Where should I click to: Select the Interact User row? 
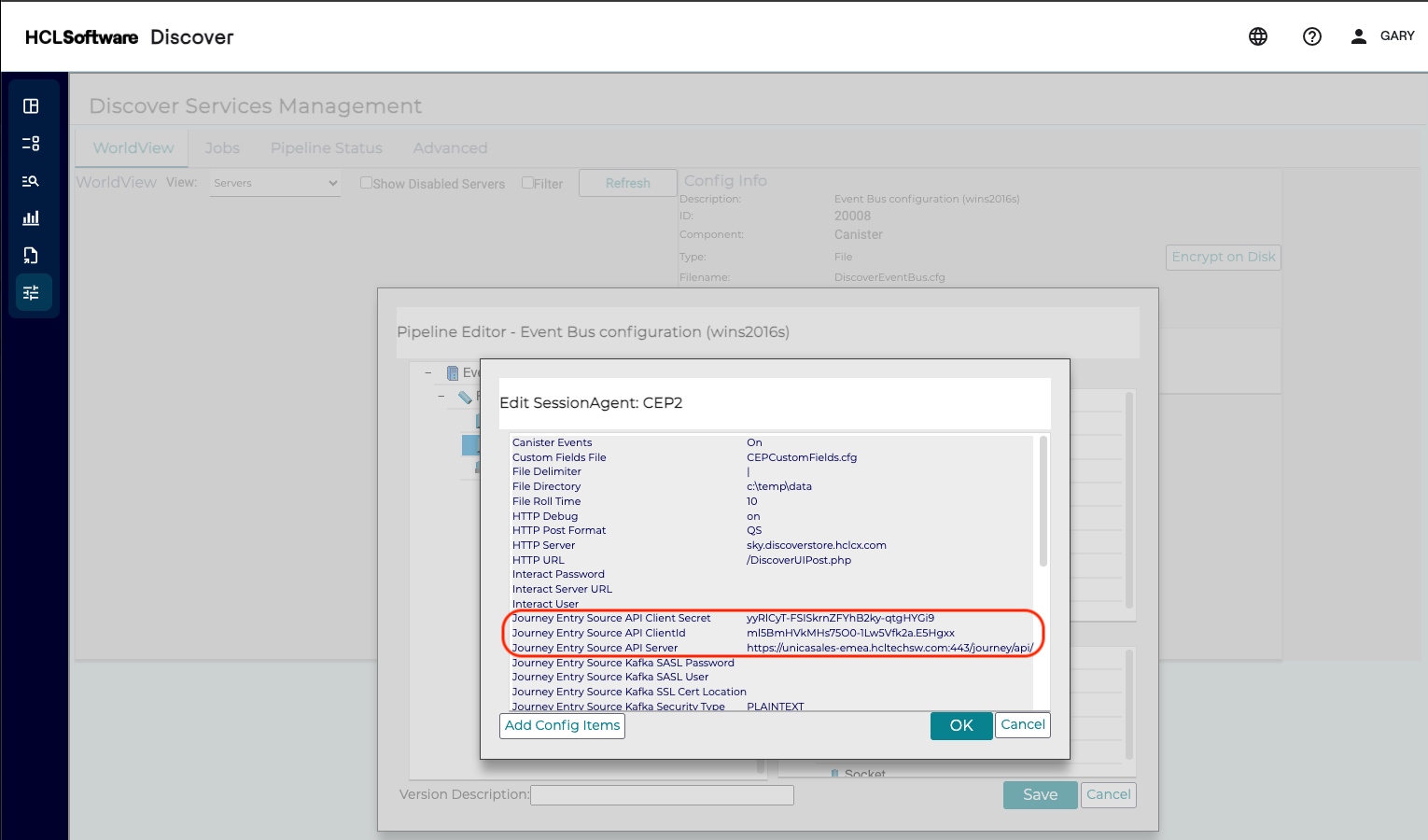(x=771, y=604)
